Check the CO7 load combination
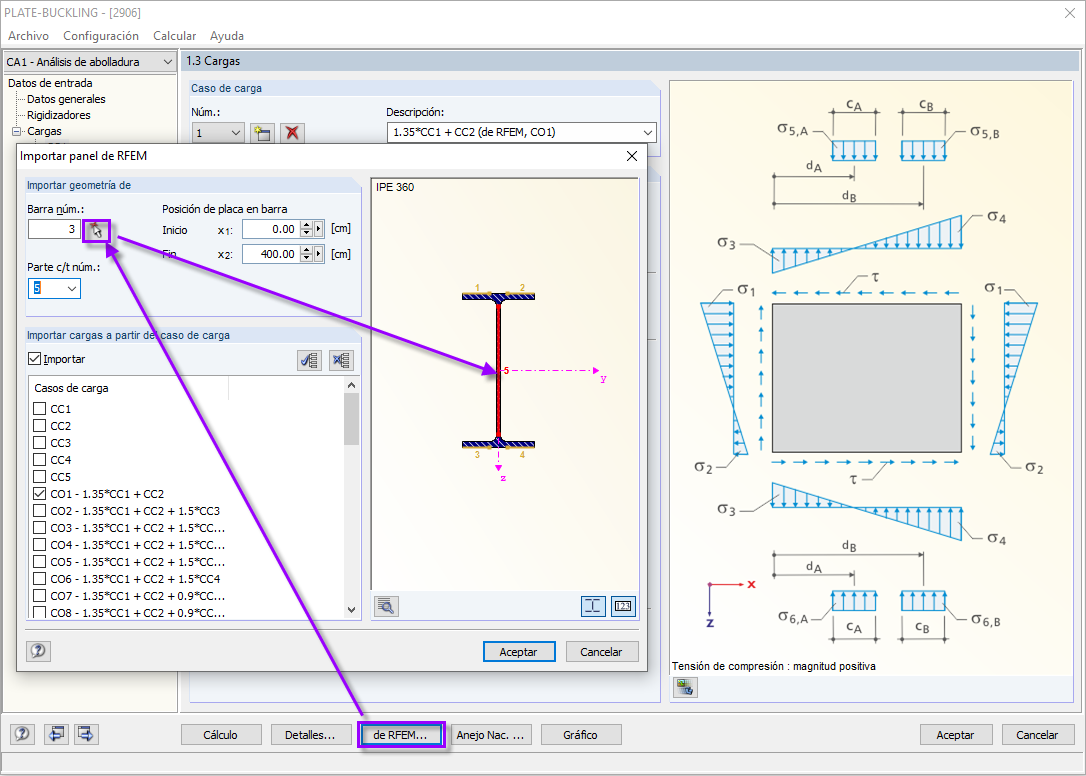 click(39, 596)
